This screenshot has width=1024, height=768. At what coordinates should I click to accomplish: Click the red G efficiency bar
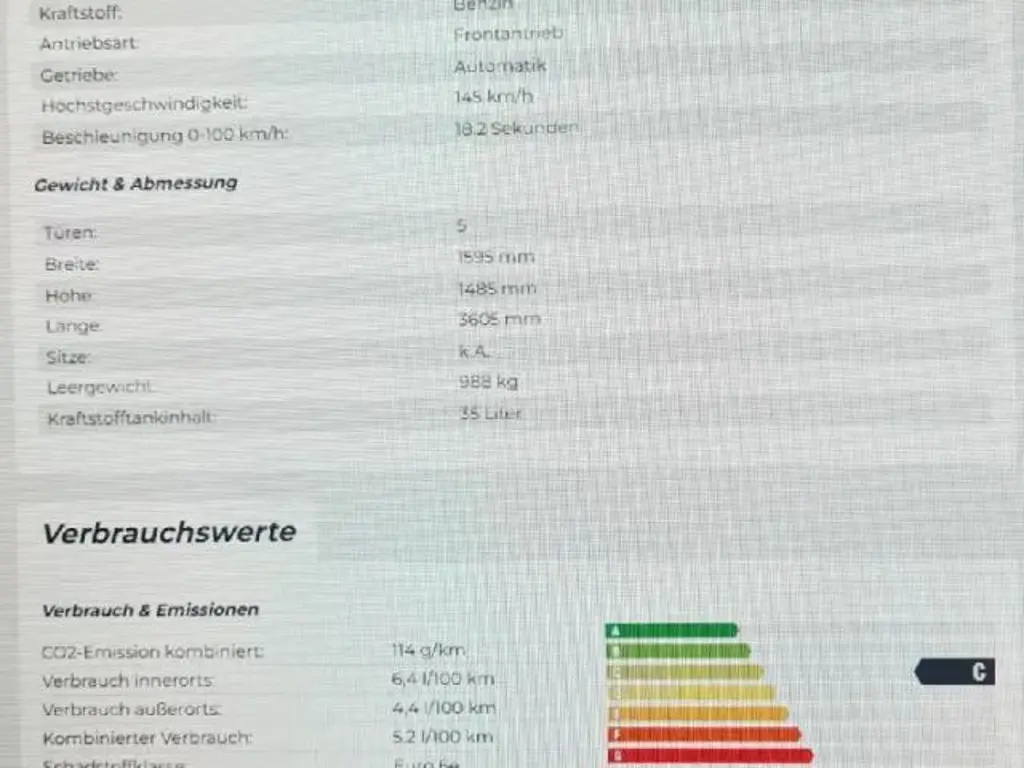coord(710,755)
